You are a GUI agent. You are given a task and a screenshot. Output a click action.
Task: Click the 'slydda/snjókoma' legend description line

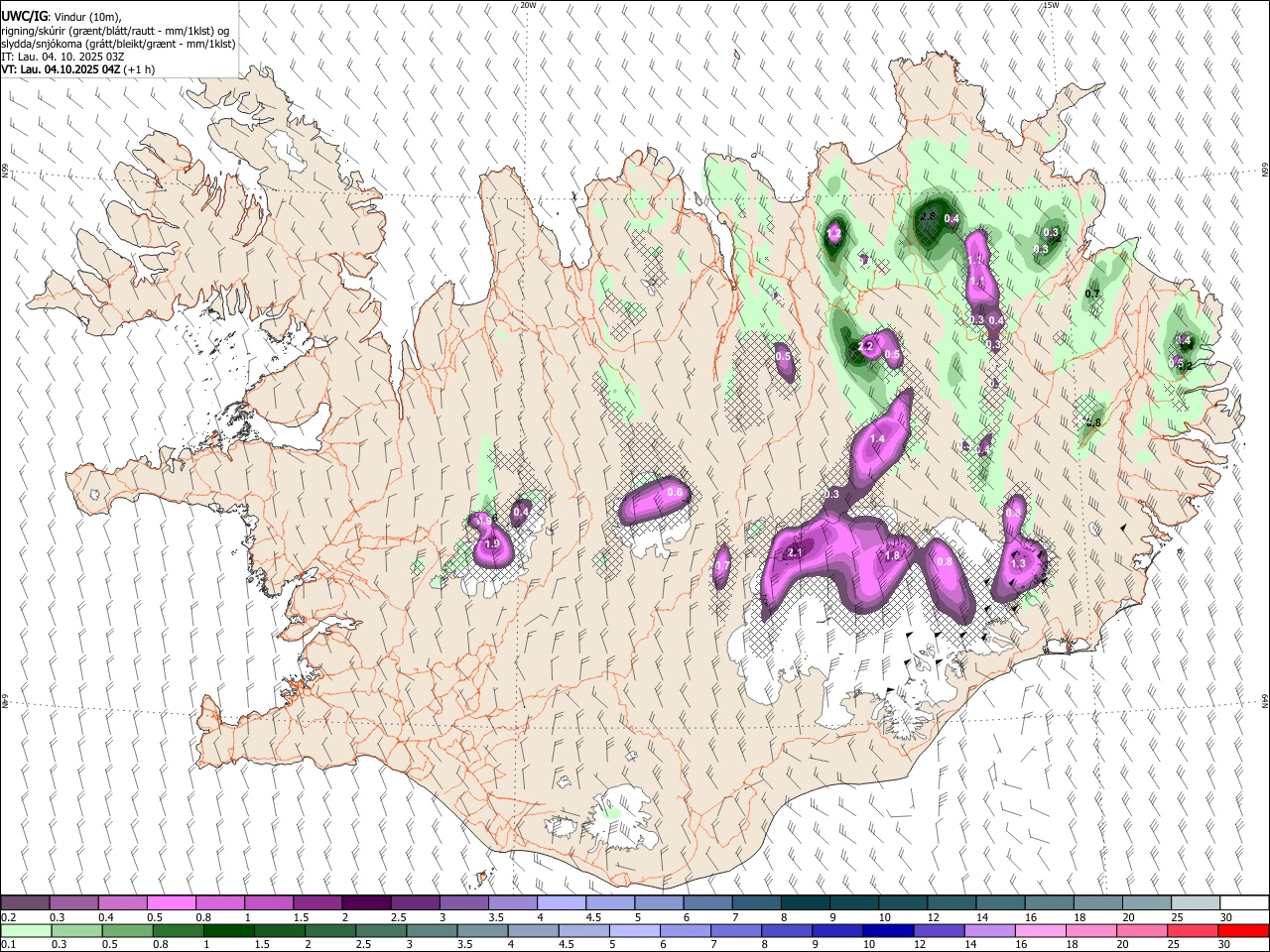pos(118,44)
